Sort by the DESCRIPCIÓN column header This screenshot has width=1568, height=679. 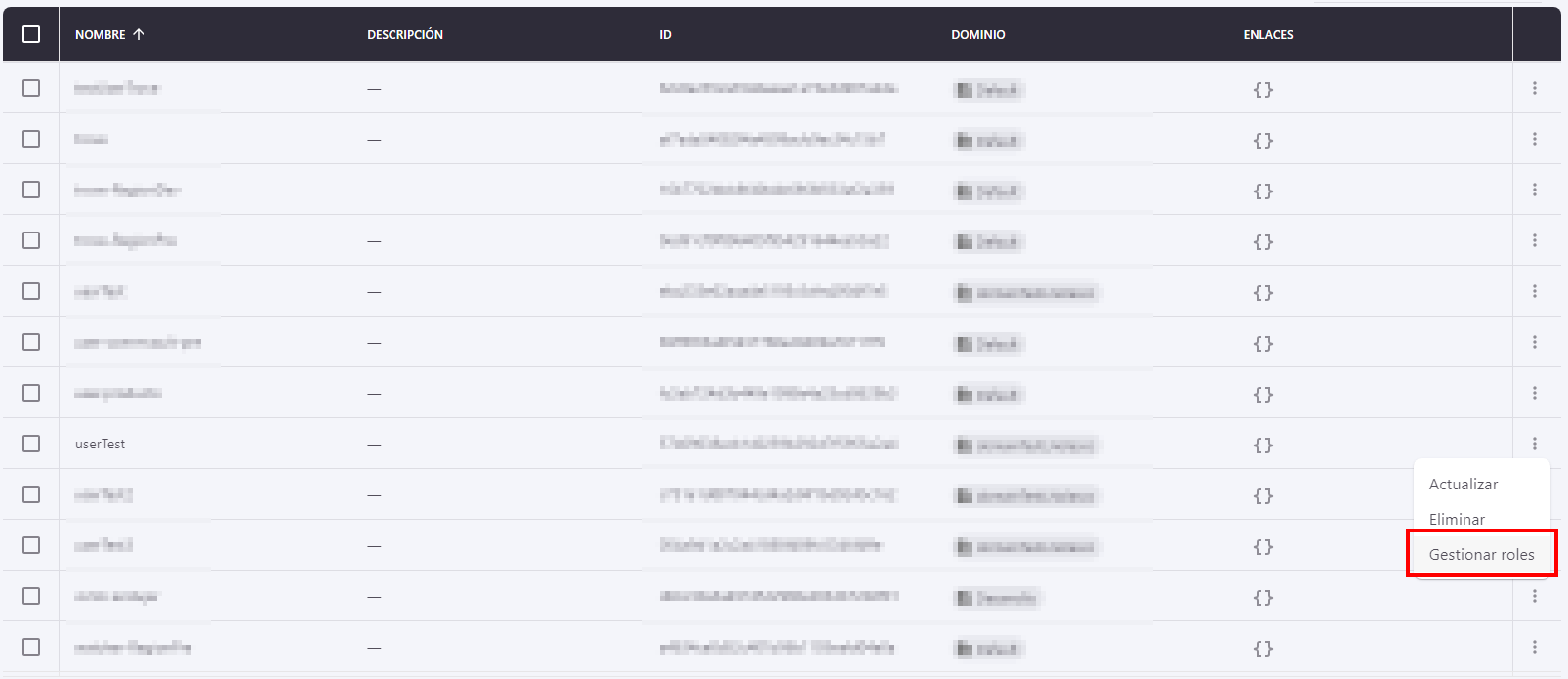coord(405,34)
